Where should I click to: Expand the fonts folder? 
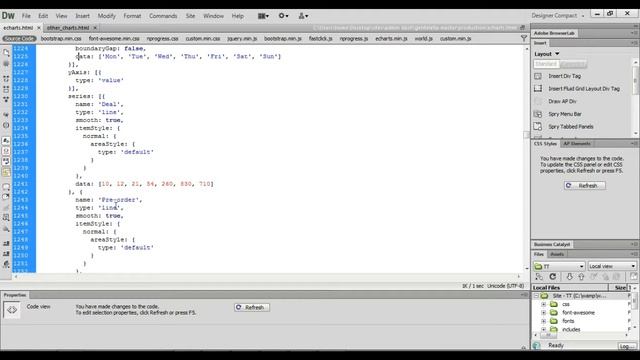pos(544,321)
